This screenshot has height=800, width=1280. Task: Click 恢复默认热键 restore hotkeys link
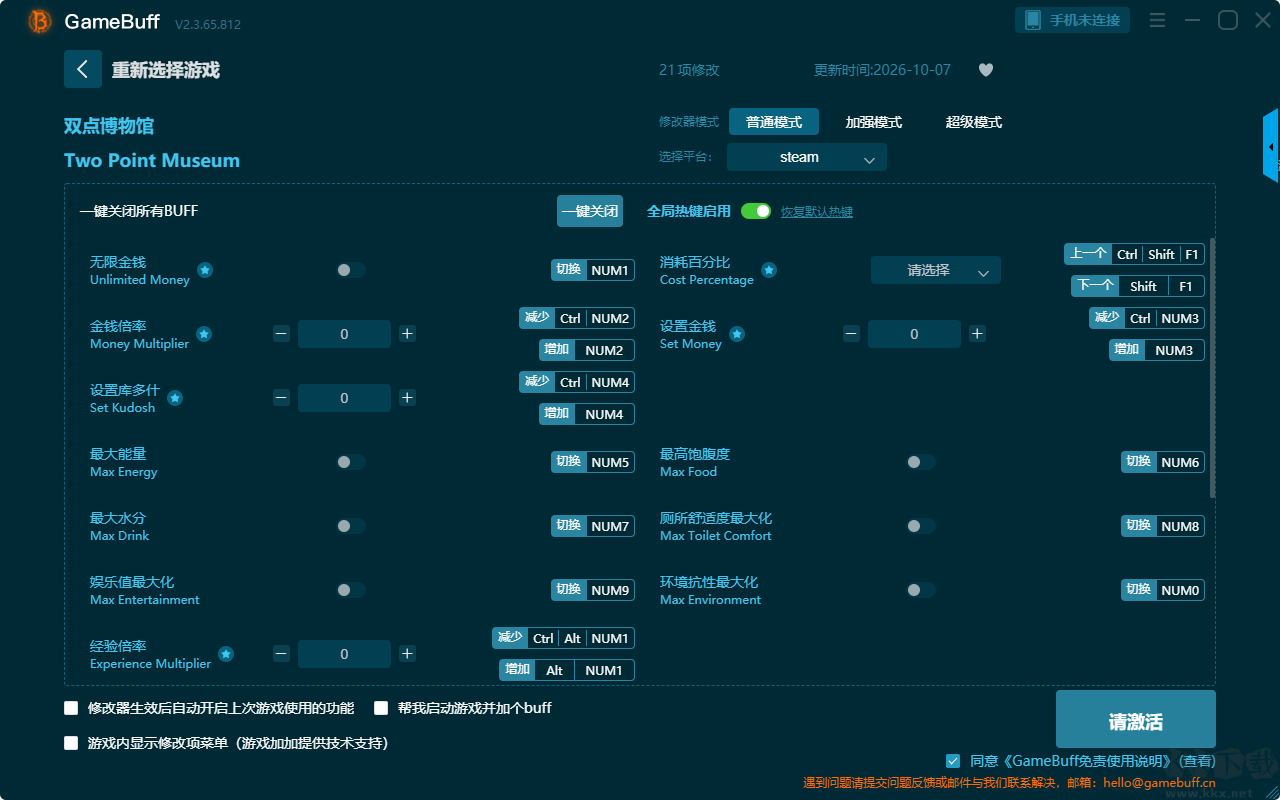pyautogui.click(x=817, y=212)
